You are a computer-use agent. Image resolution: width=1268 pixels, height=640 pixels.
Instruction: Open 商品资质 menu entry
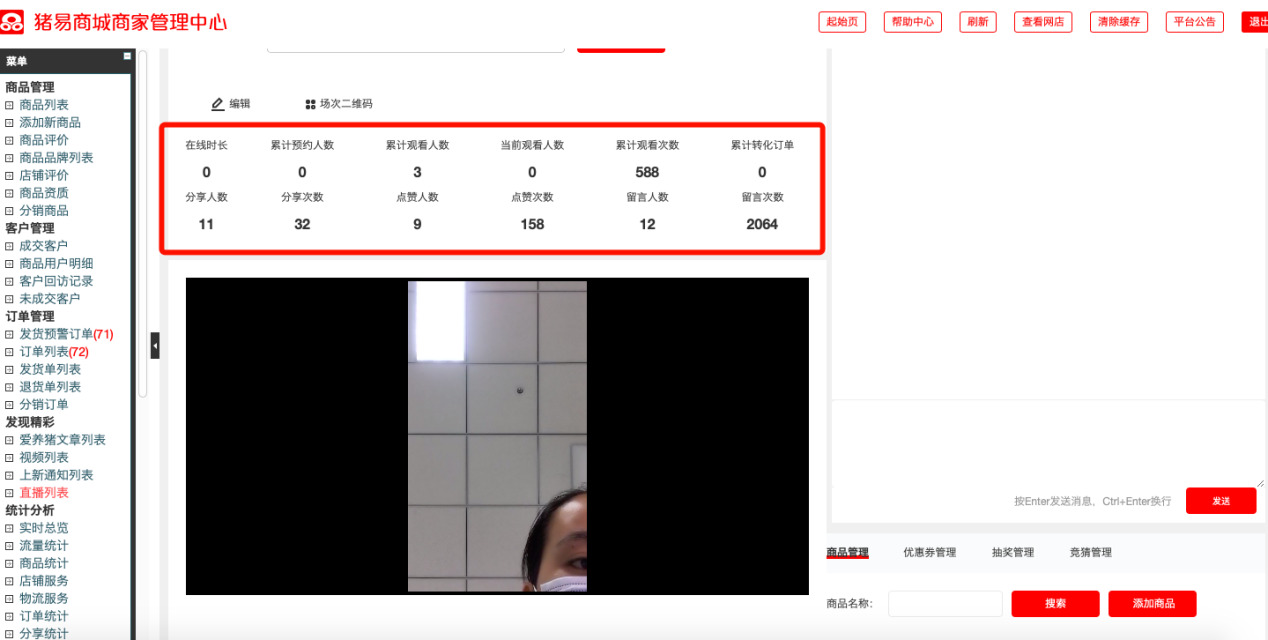click(44, 193)
